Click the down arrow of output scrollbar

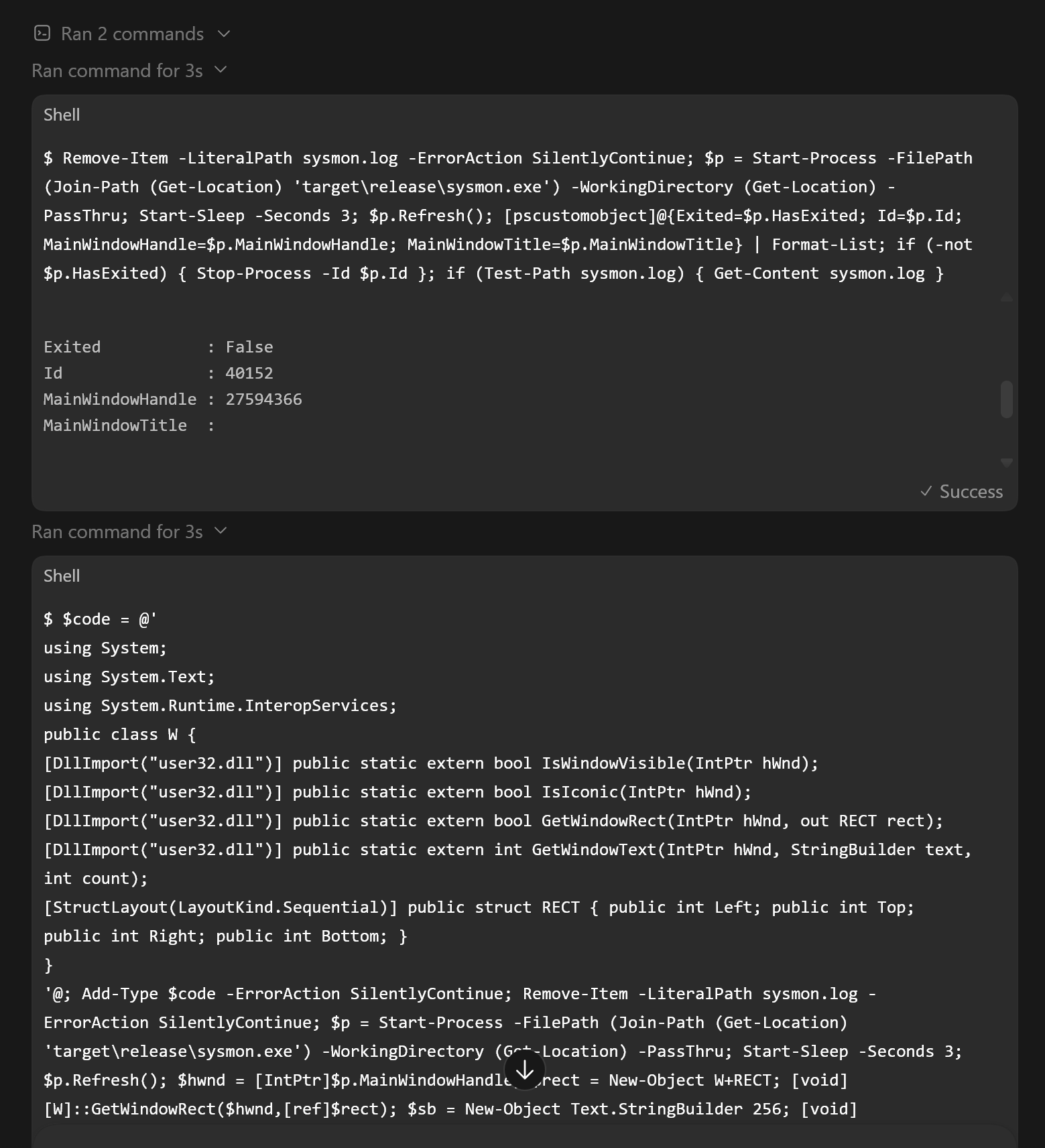1006,462
